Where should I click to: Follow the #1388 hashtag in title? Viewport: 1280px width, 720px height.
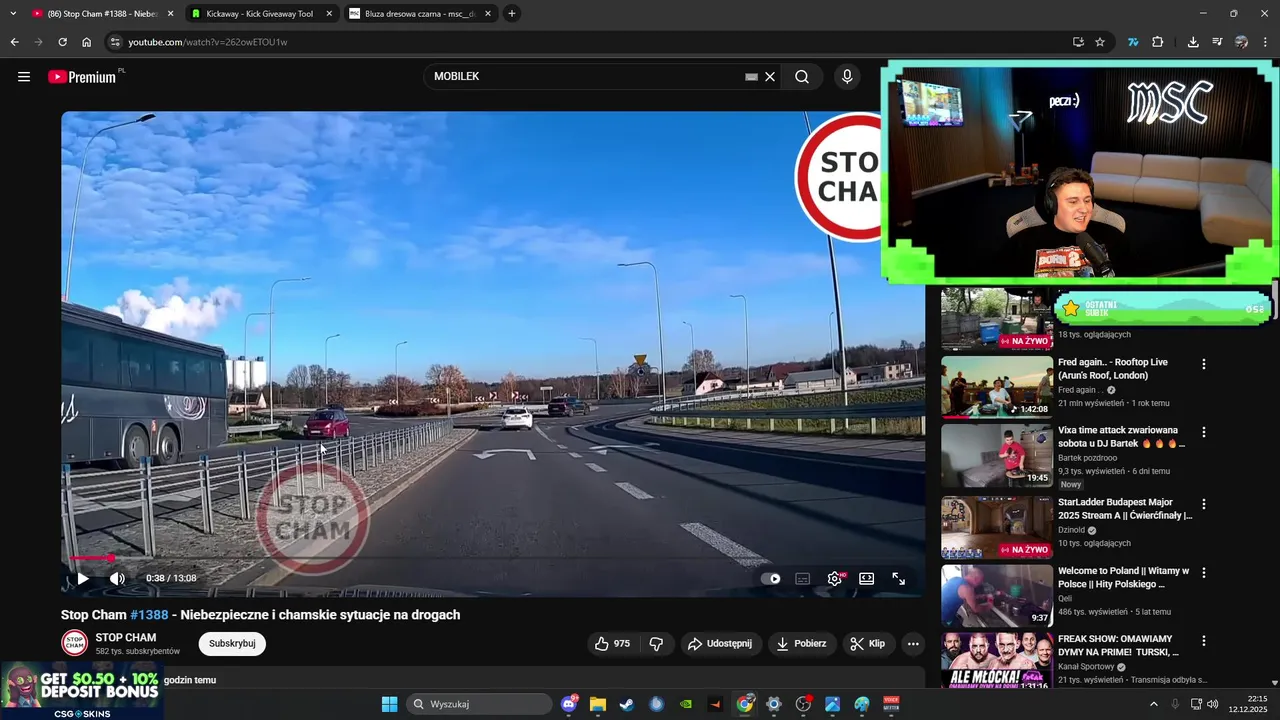(x=149, y=615)
